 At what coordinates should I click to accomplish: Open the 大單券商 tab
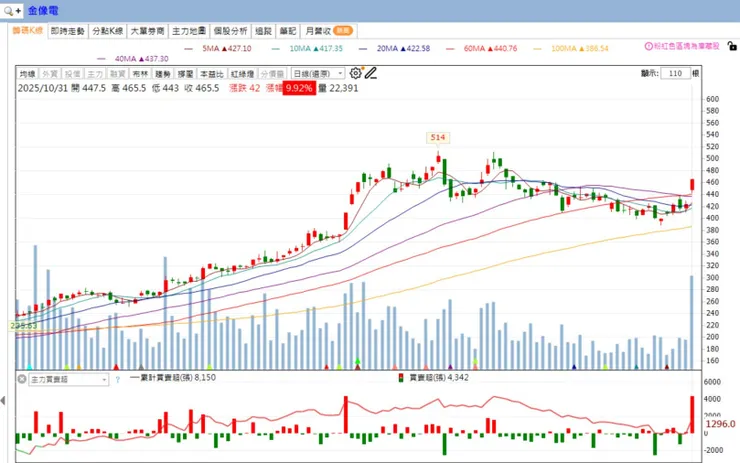pos(147,31)
